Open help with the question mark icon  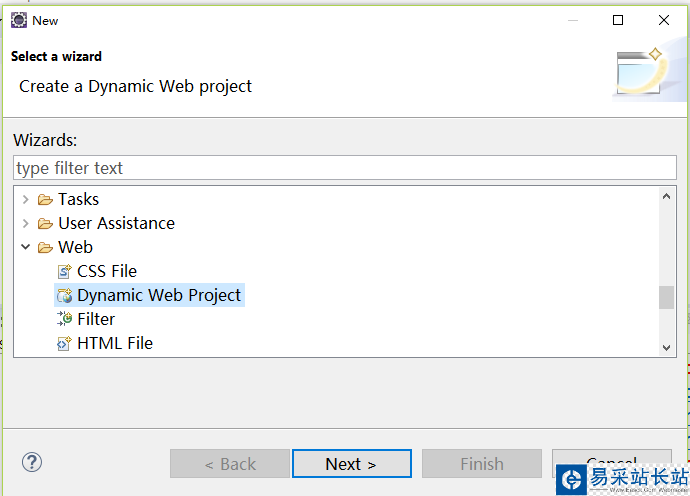pyautogui.click(x=32, y=462)
